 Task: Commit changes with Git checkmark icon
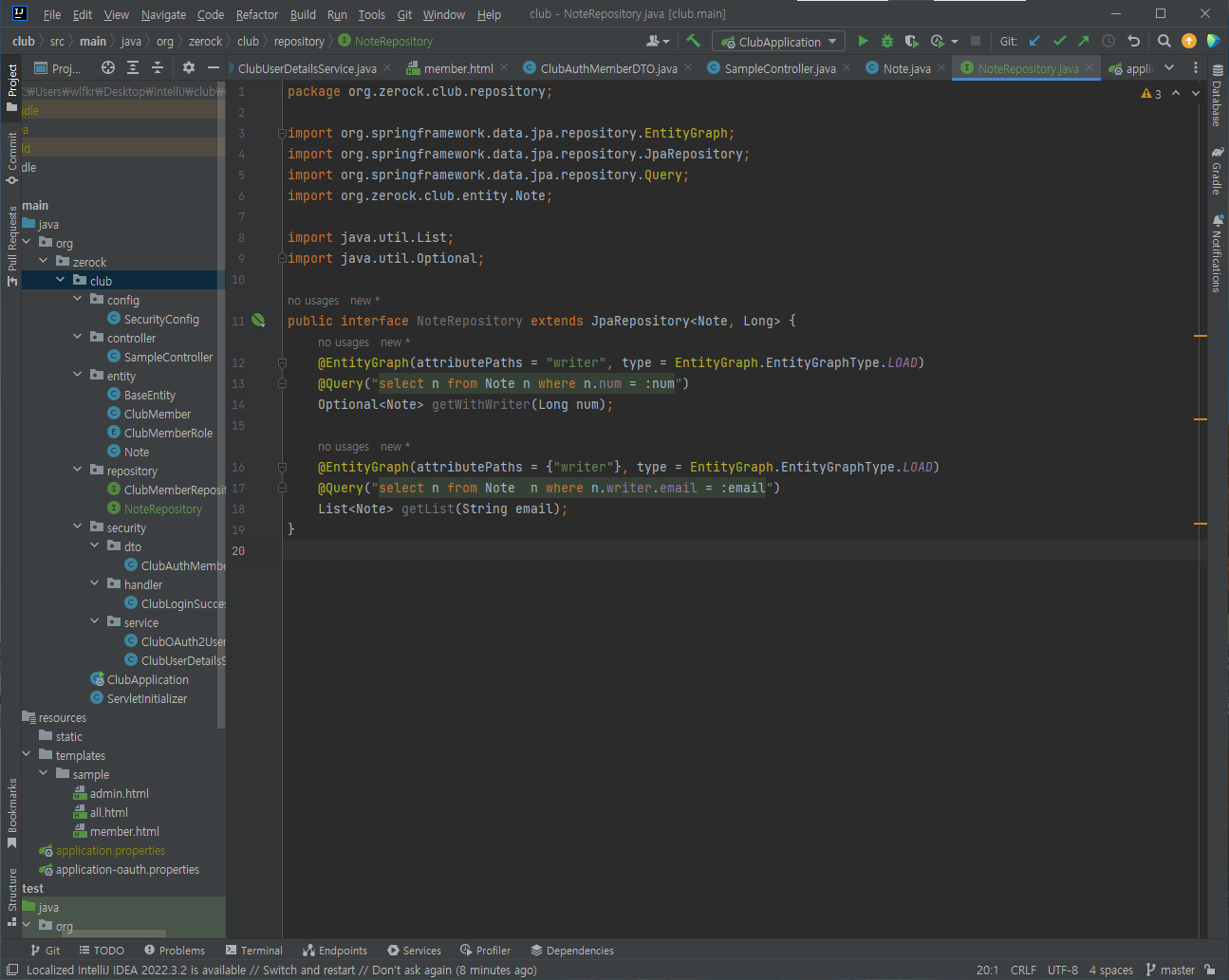click(1059, 41)
